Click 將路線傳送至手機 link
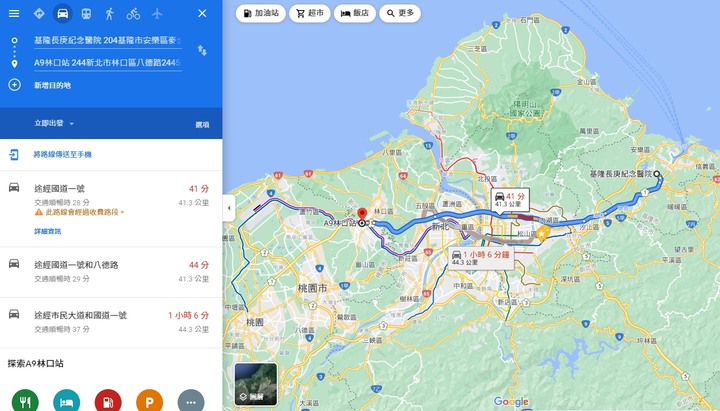This screenshot has width=720, height=411. click(x=62, y=154)
